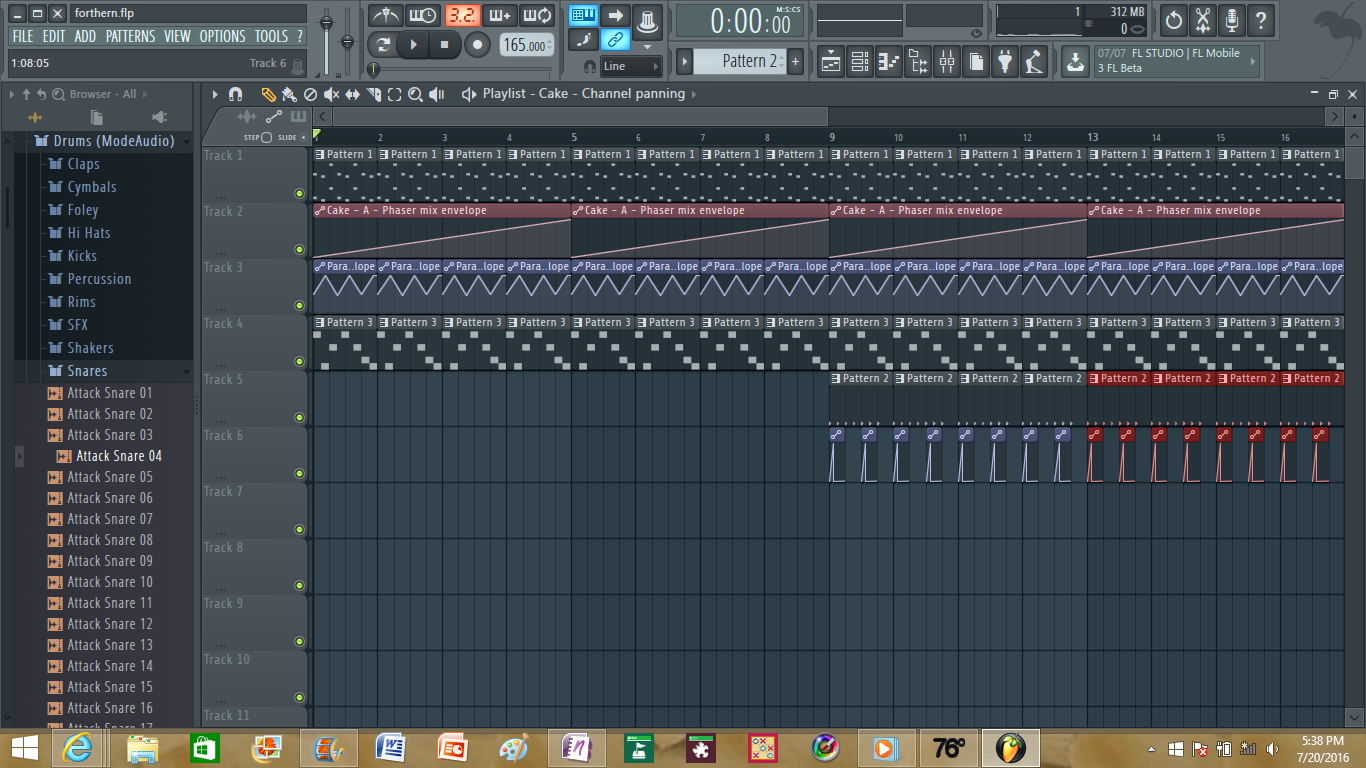Toggle the Slide option
This screenshot has width=1366, height=768.
tap(304, 137)
